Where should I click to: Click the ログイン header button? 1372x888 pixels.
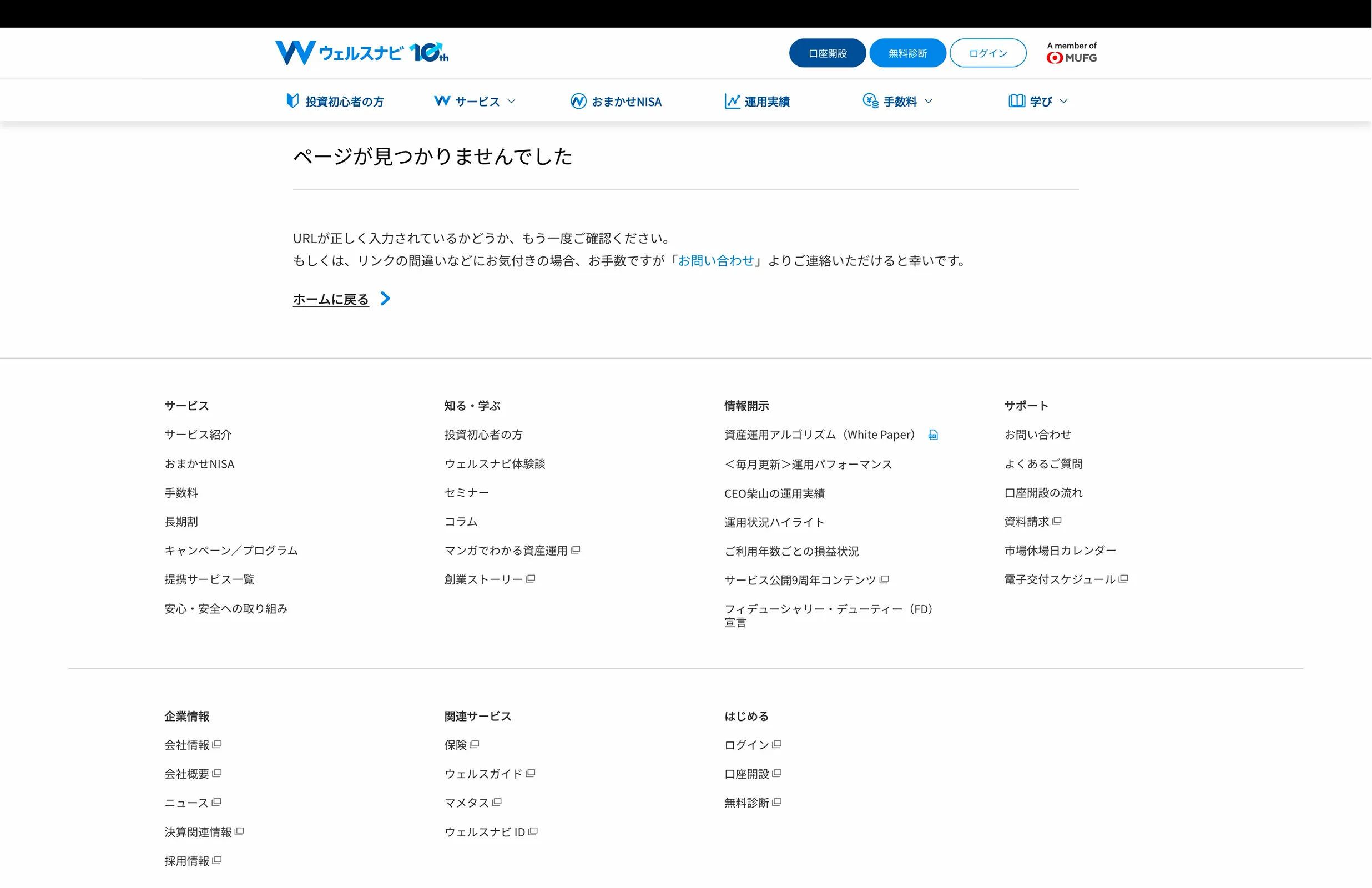[x=988, y=53]
